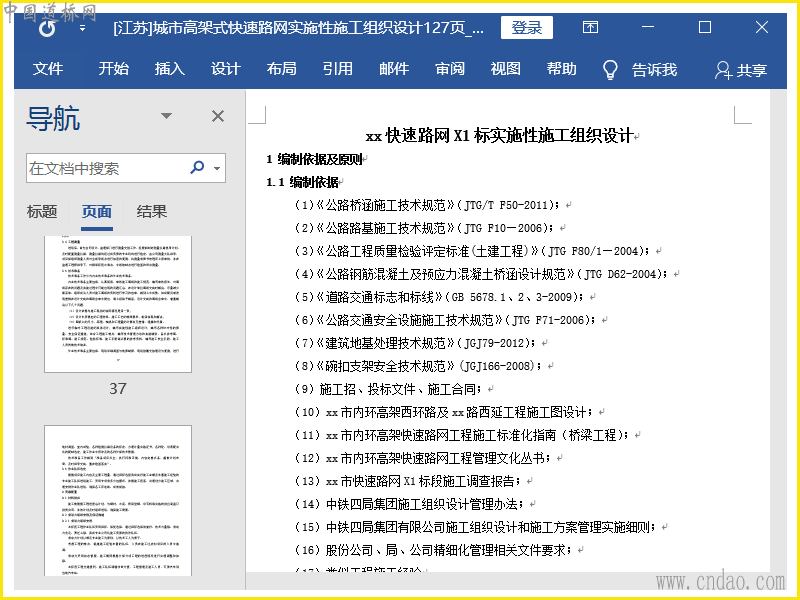The image size is (800, 600).
Task: Click line (16) 精细化管理相关文件要求
Action: 433,550
